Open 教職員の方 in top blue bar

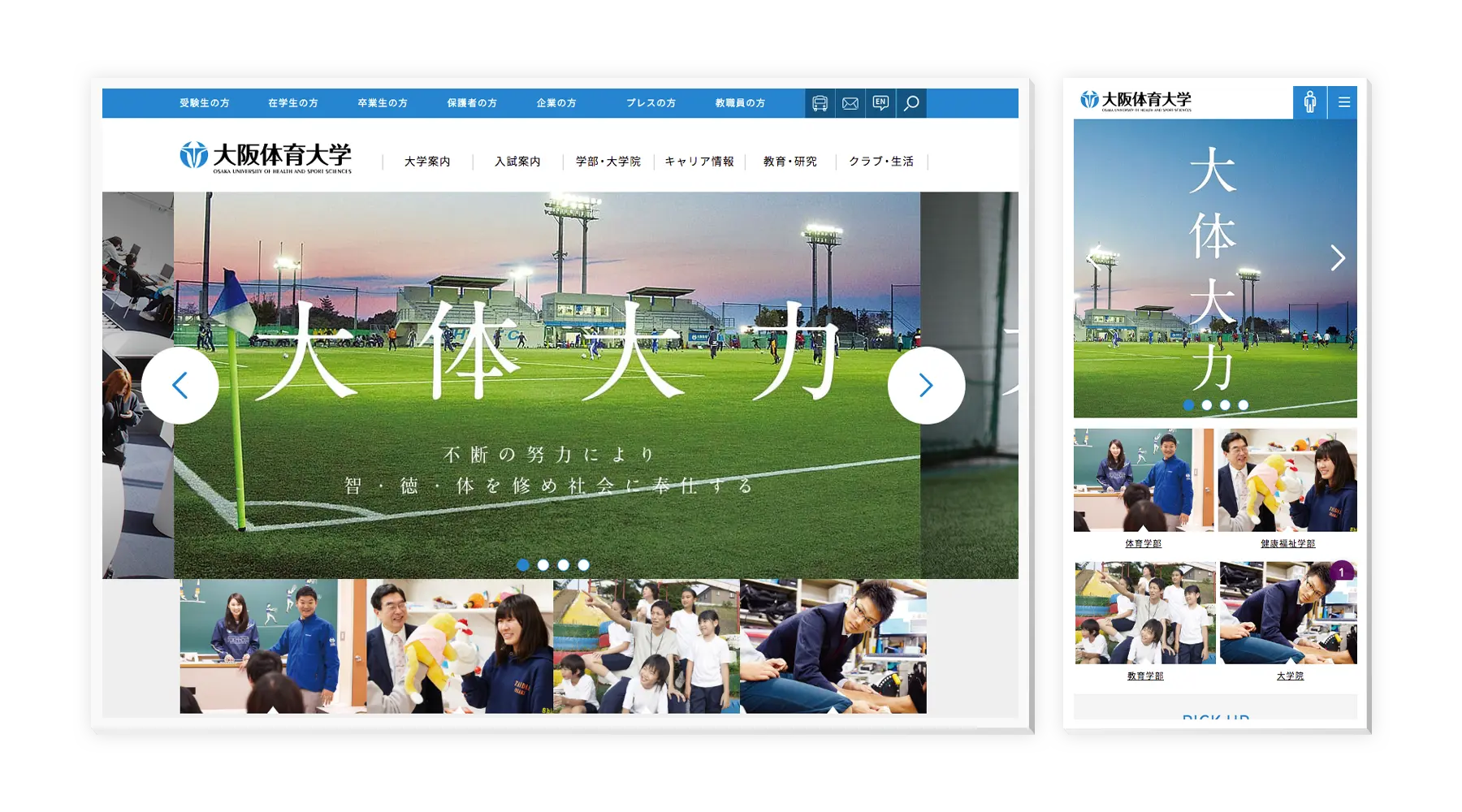coord(740,103)
